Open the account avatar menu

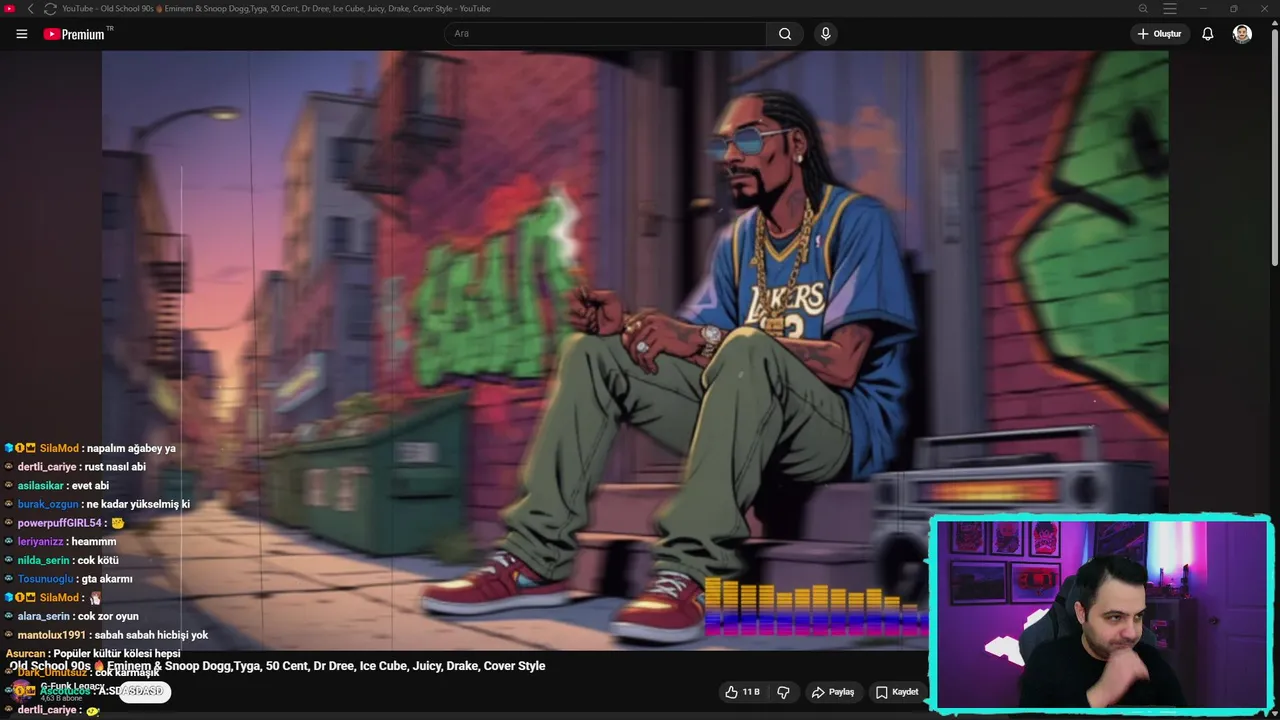(x=1242, y=34)
